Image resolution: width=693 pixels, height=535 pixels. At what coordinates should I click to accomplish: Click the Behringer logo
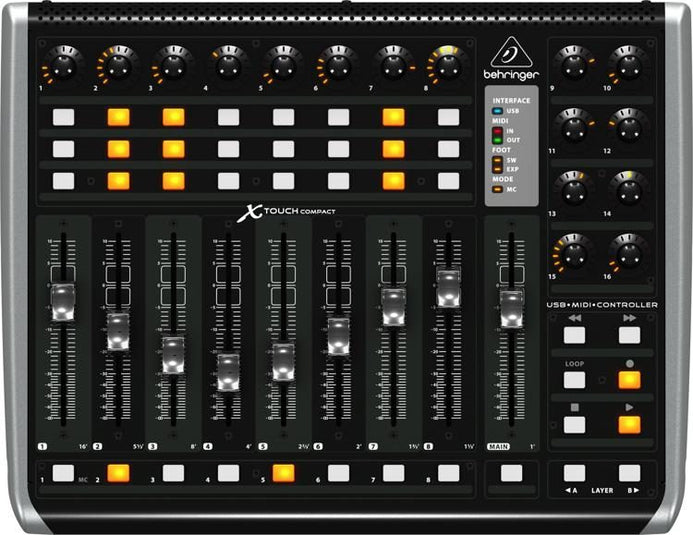(x=512, y=62)
